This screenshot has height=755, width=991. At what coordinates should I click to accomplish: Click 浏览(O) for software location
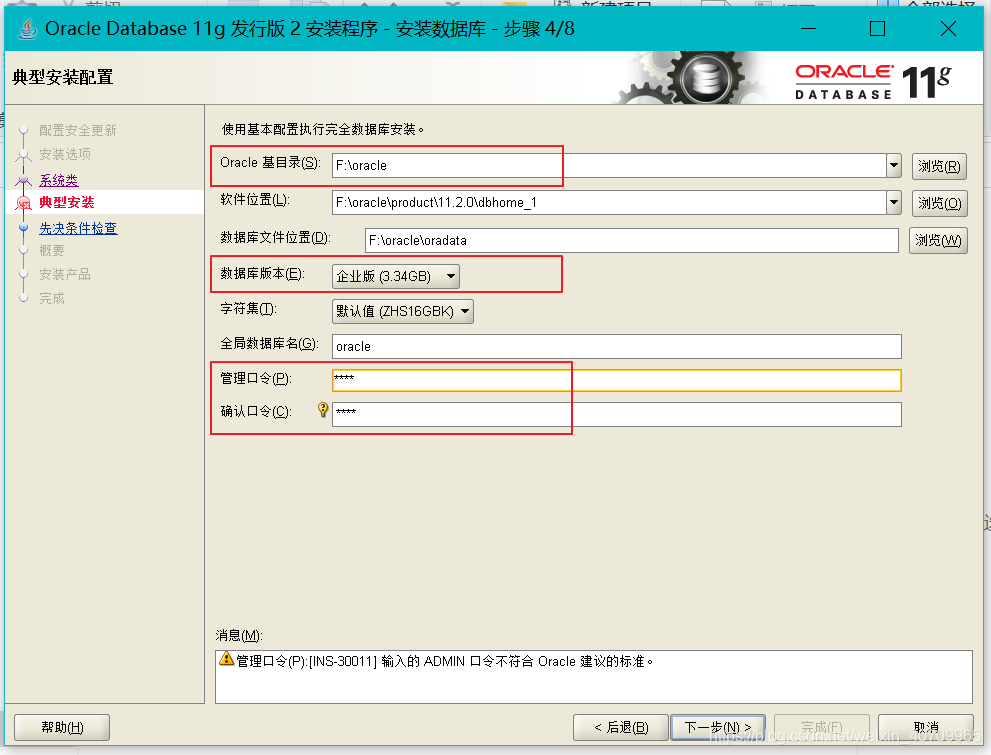click(x=939, y=203)
